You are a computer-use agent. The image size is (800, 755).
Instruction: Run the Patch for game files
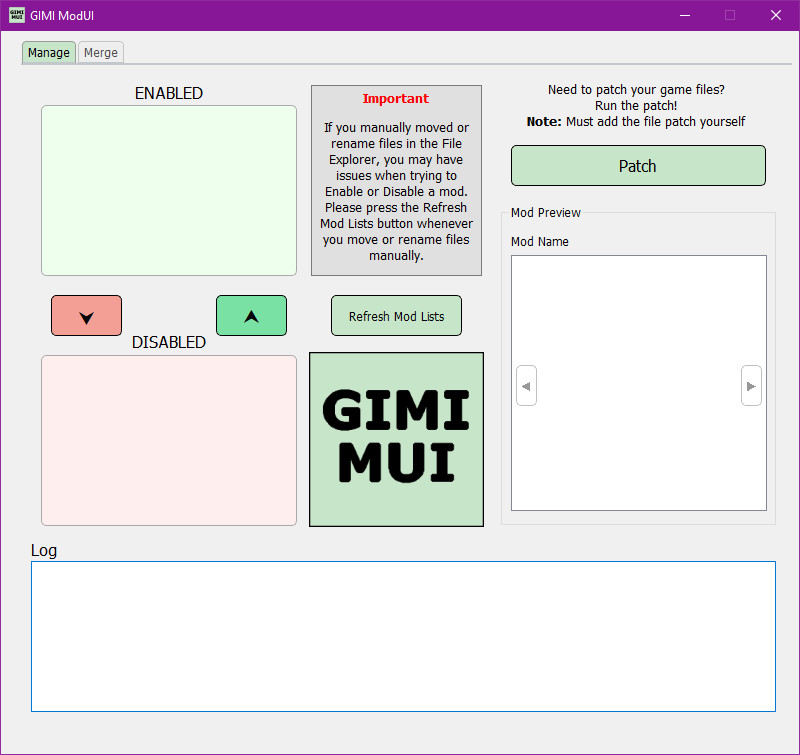point(637,165)
